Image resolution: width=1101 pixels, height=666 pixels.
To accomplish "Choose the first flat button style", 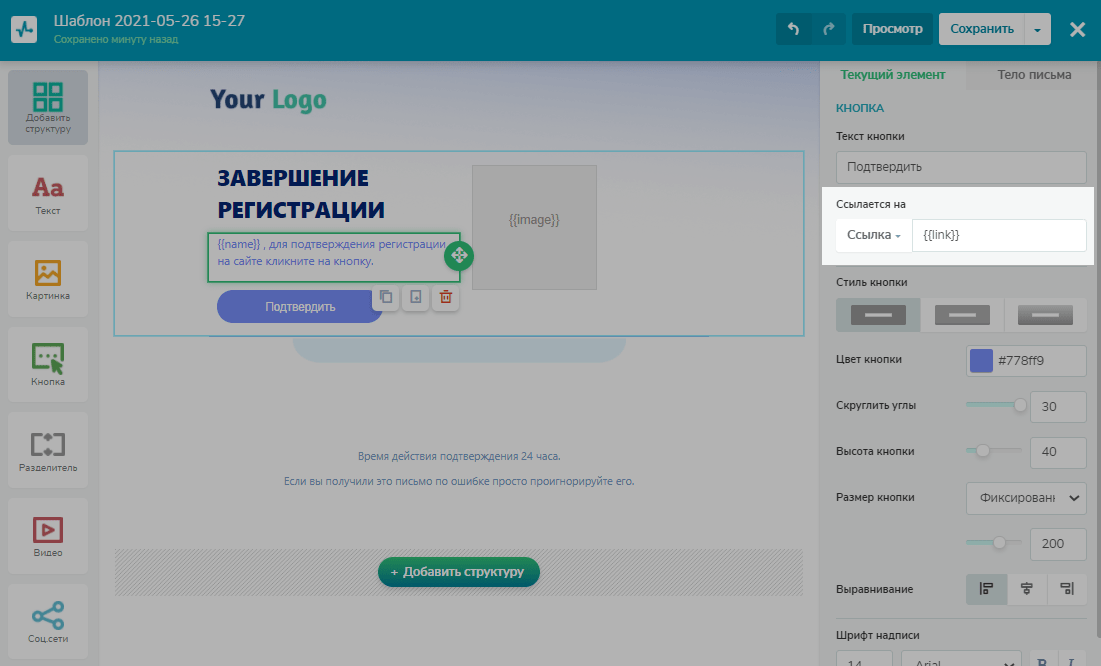I will point(878,315).
